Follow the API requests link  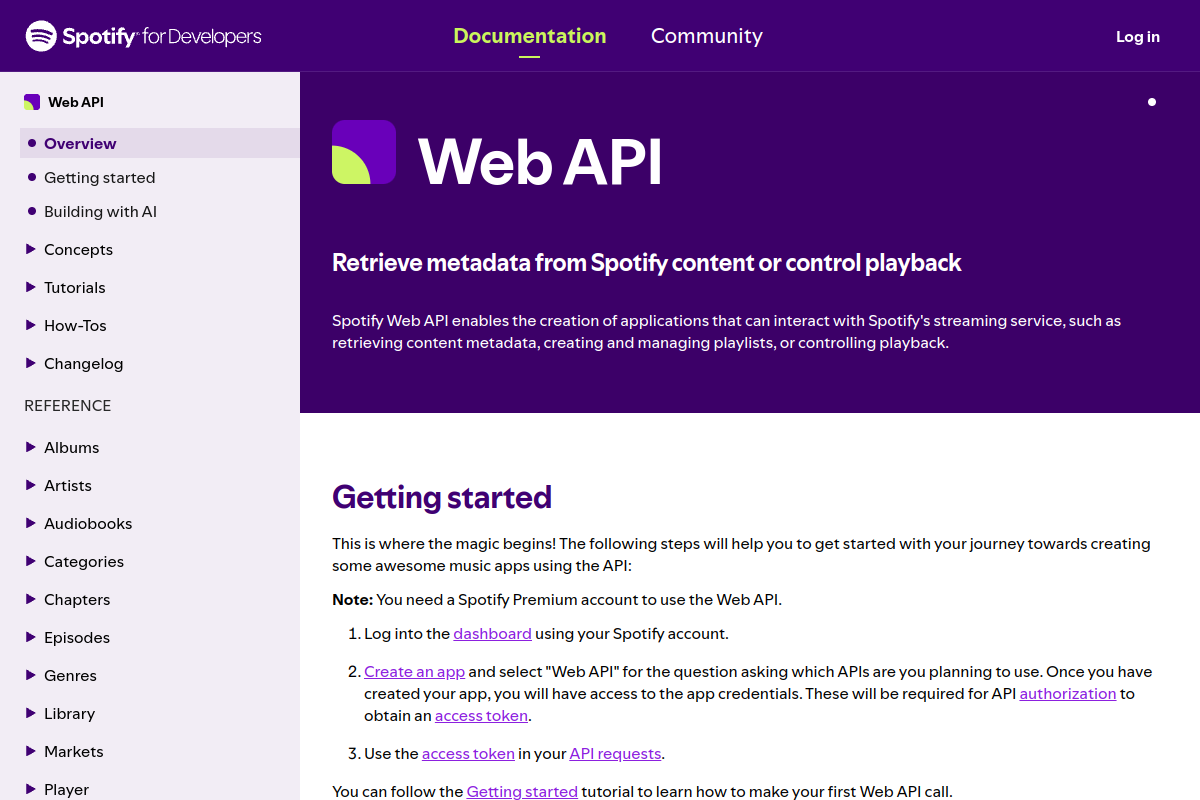[615, 753]
